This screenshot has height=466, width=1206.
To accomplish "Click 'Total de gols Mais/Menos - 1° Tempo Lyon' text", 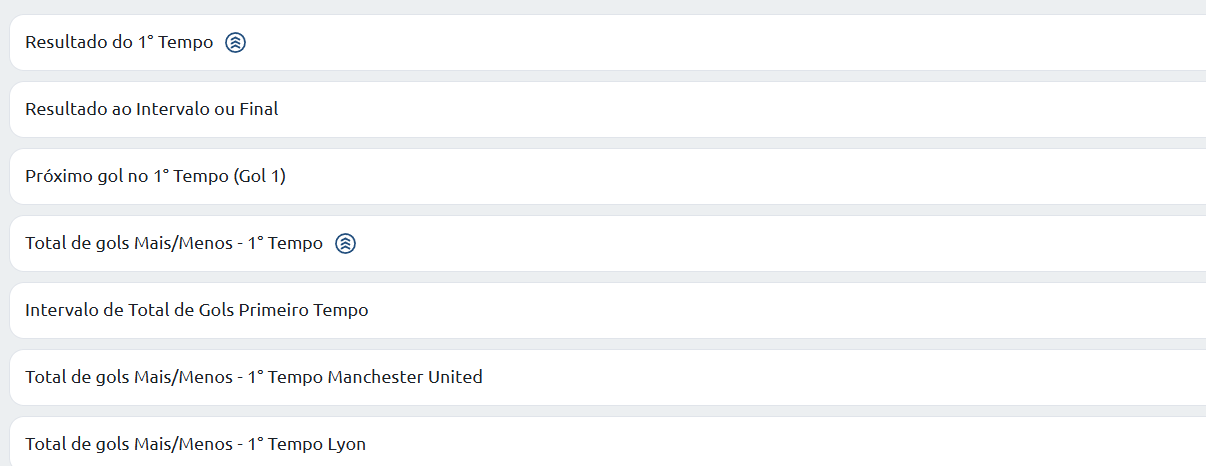I will (196, 444).
